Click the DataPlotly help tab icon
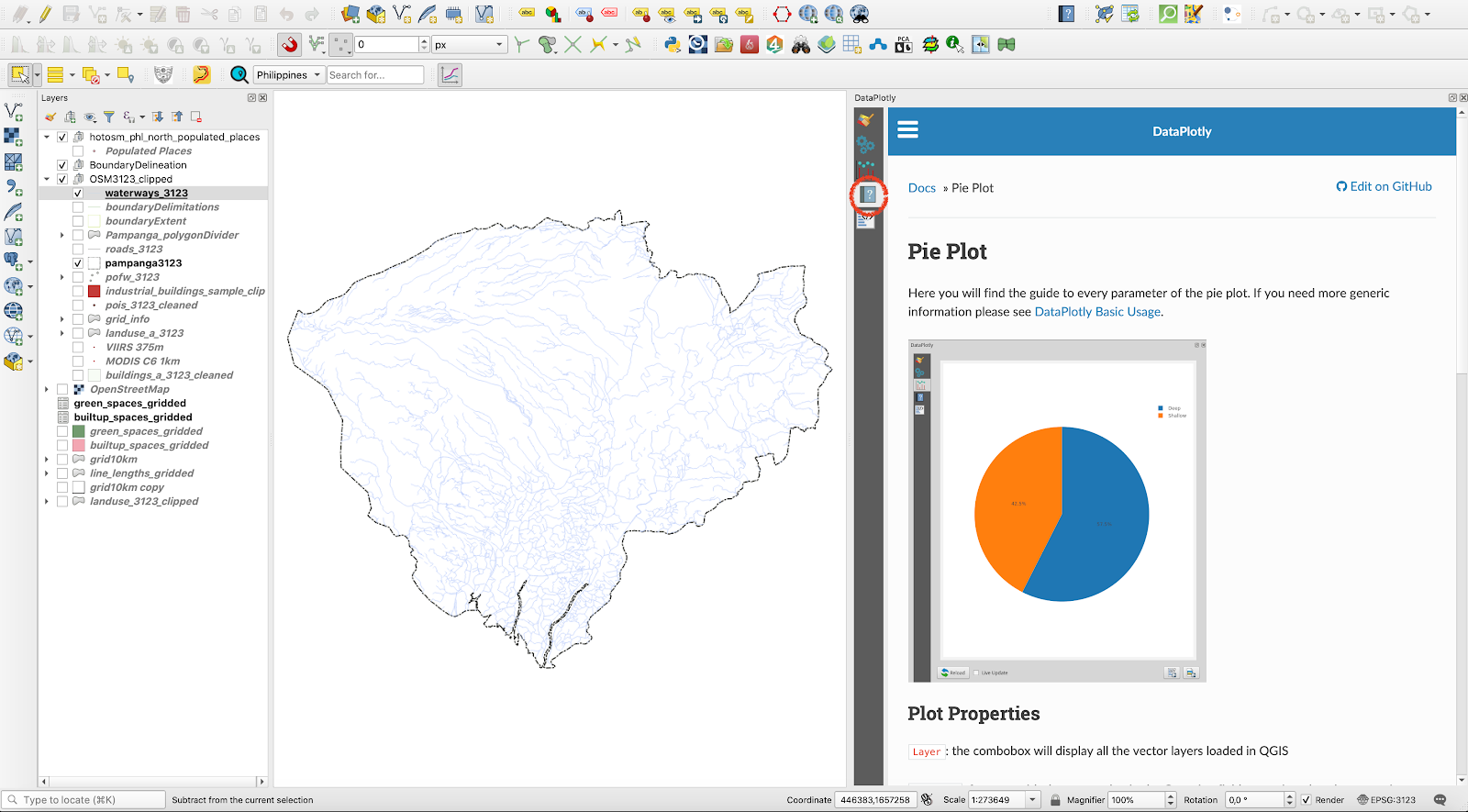 pos(868,195)
